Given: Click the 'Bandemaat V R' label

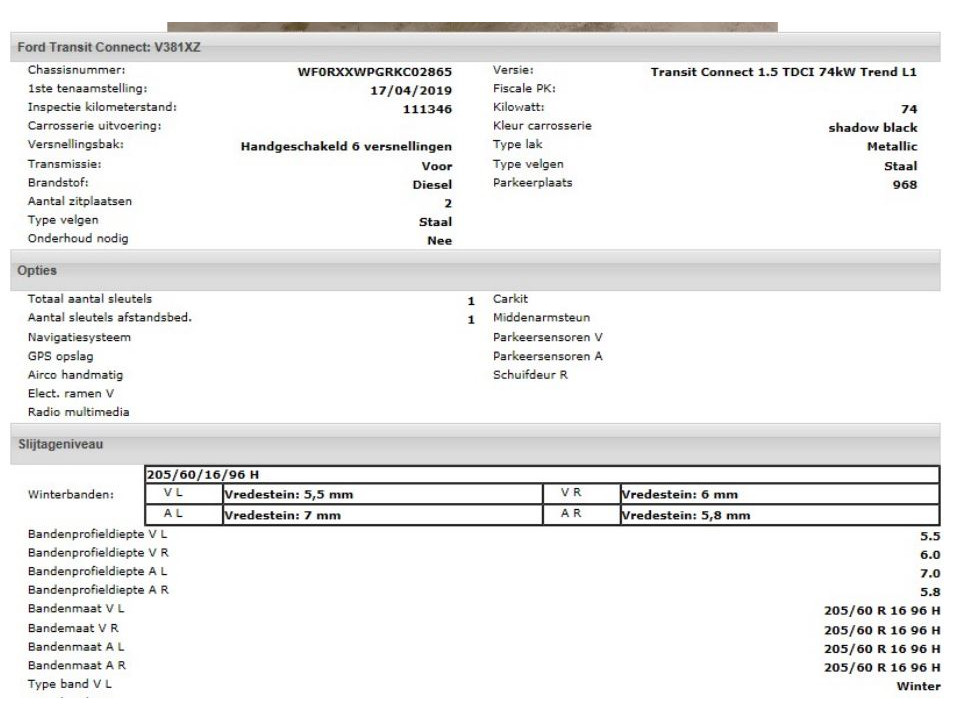Looking at the screenshot, I should click(73, 628).
